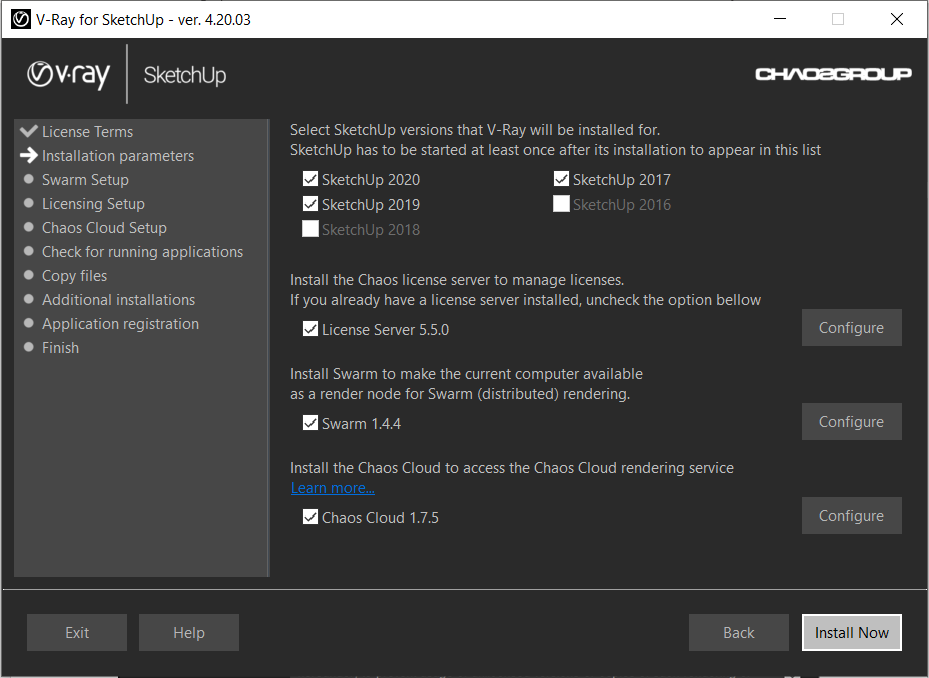Click Check for running applications step
Viewport: 929px width, 678px height.
(x=142, y=251)
